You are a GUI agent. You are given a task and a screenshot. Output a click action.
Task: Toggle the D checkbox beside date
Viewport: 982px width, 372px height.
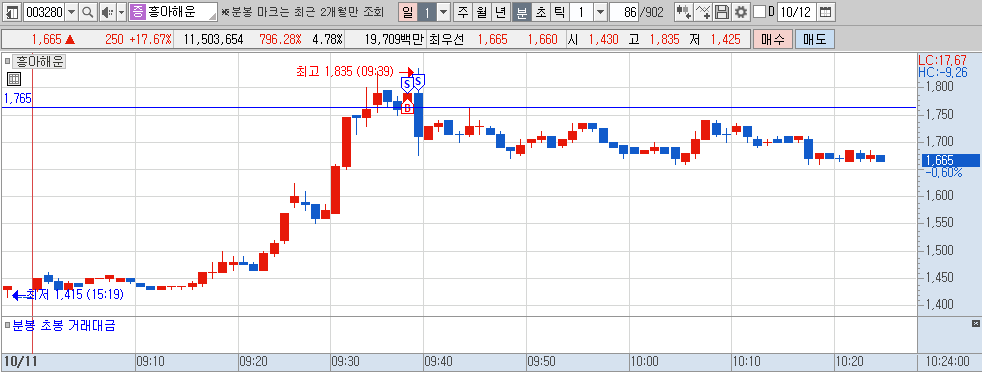(x=759, y=11)
